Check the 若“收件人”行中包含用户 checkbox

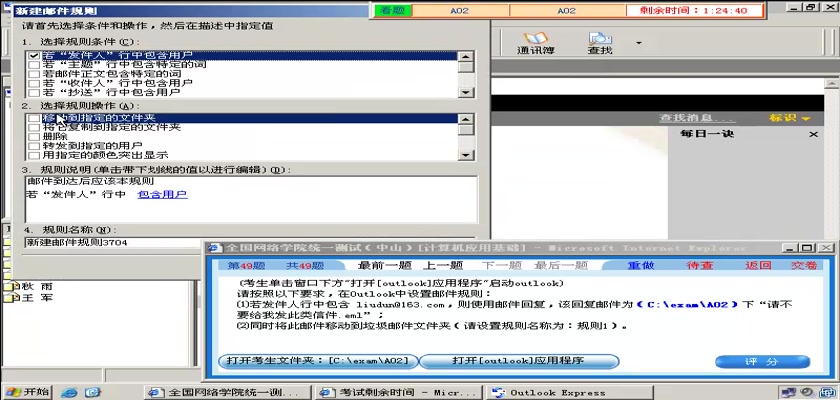click(x=34, y=83)
